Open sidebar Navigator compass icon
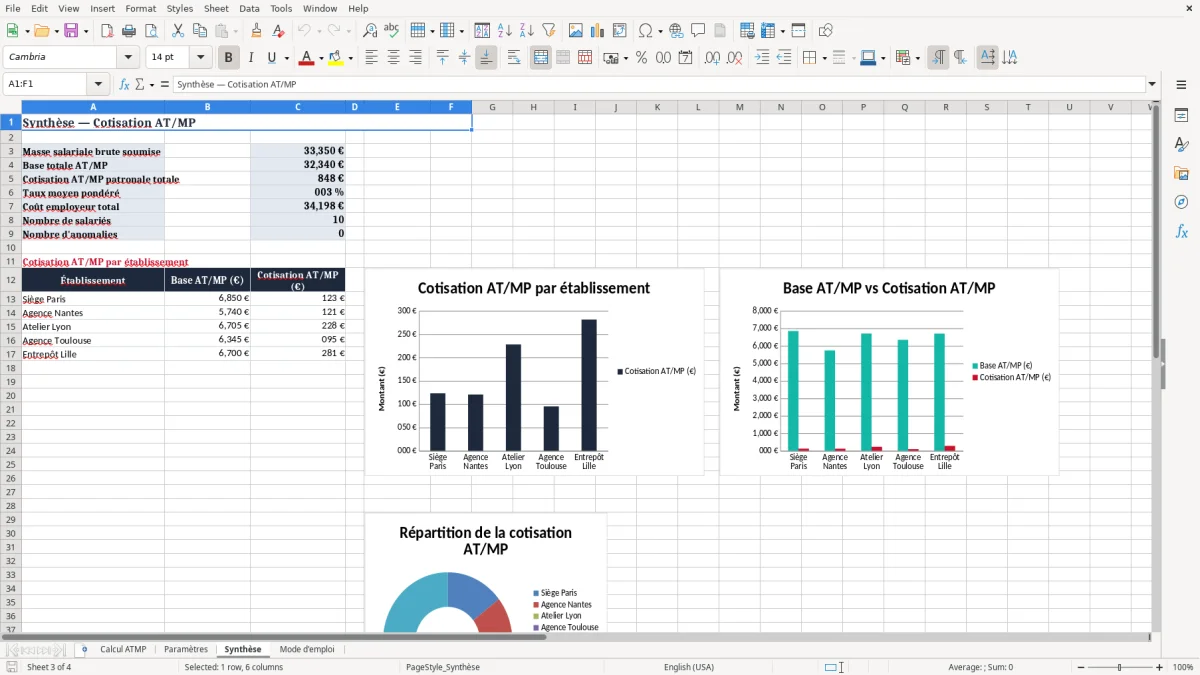The height and width of the screenshot is (675, 1200). 1181,202
